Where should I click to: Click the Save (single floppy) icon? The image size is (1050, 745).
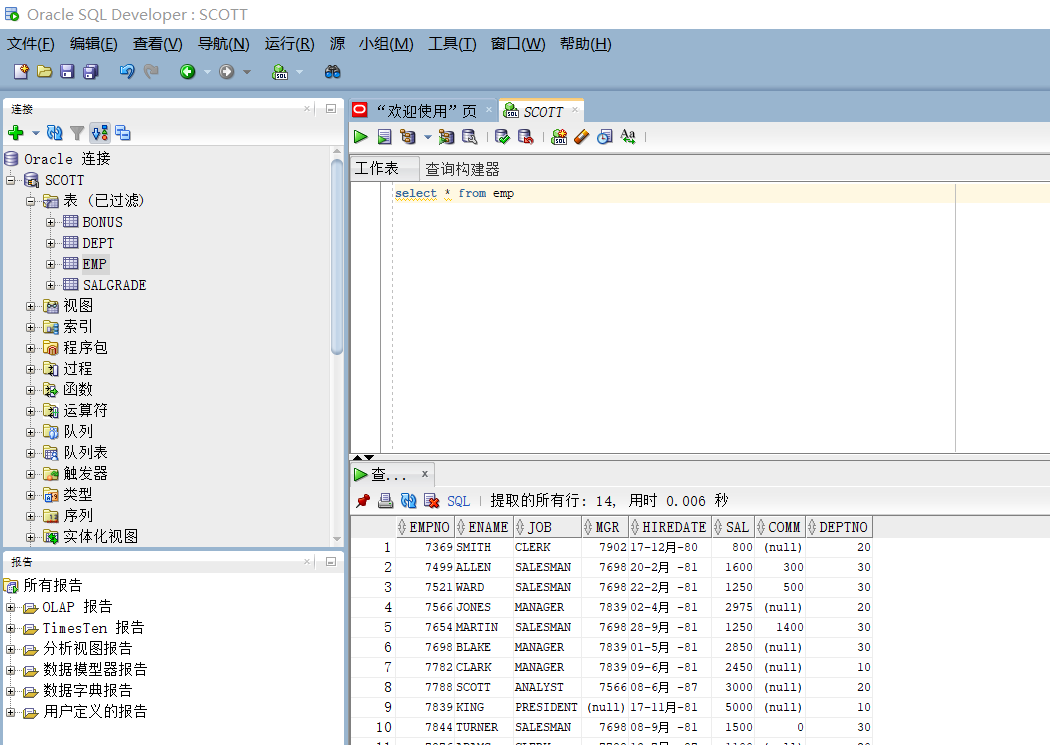67,71
